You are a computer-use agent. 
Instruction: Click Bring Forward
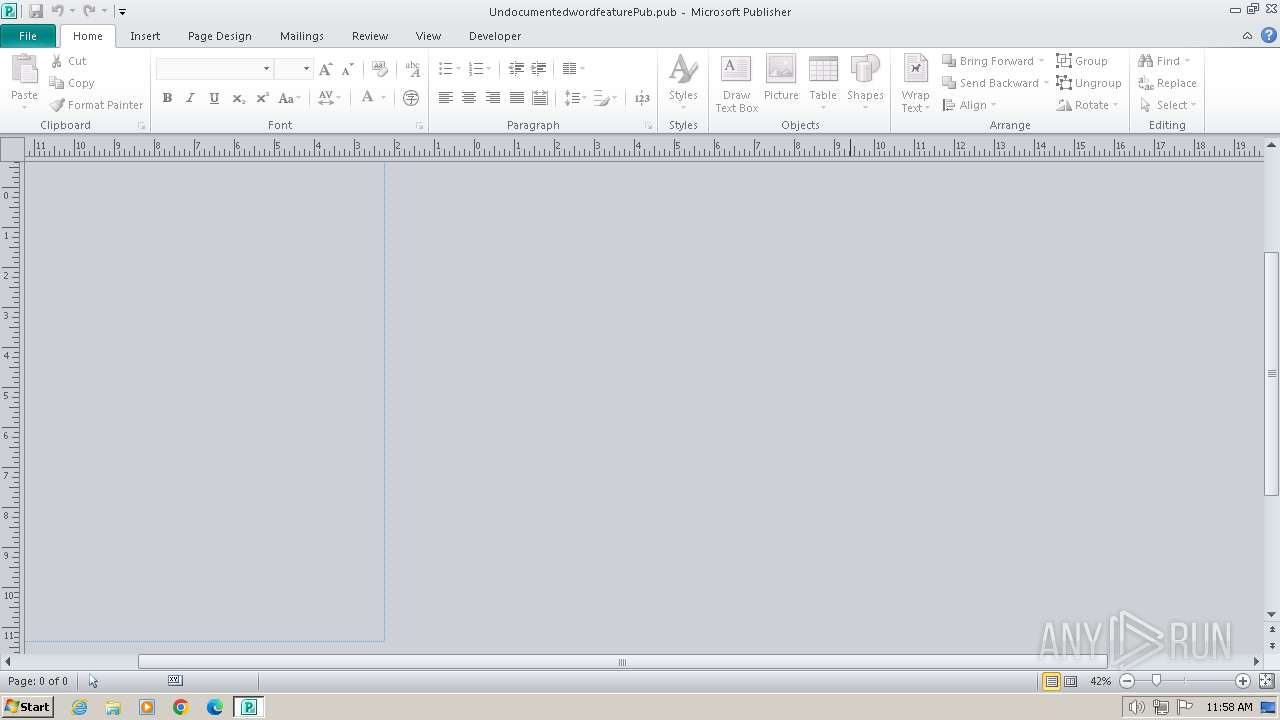[x=993, y=61]
